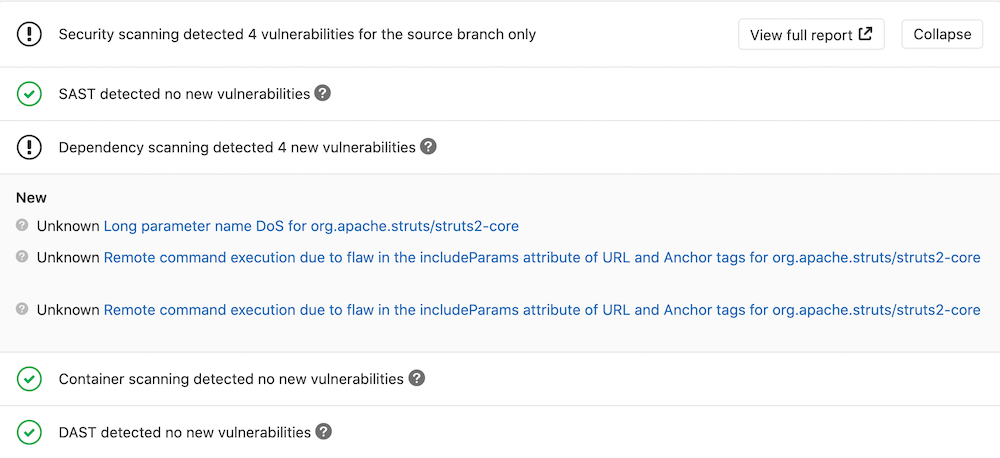Open Long parameter name DoS vulnerability link
This screenshot has width=1000, height=458.
(x=311, y=226)
